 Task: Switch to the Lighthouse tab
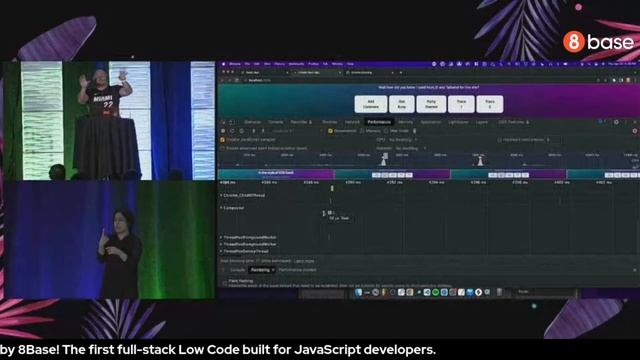pyautogui.click(x=458, y=122)
